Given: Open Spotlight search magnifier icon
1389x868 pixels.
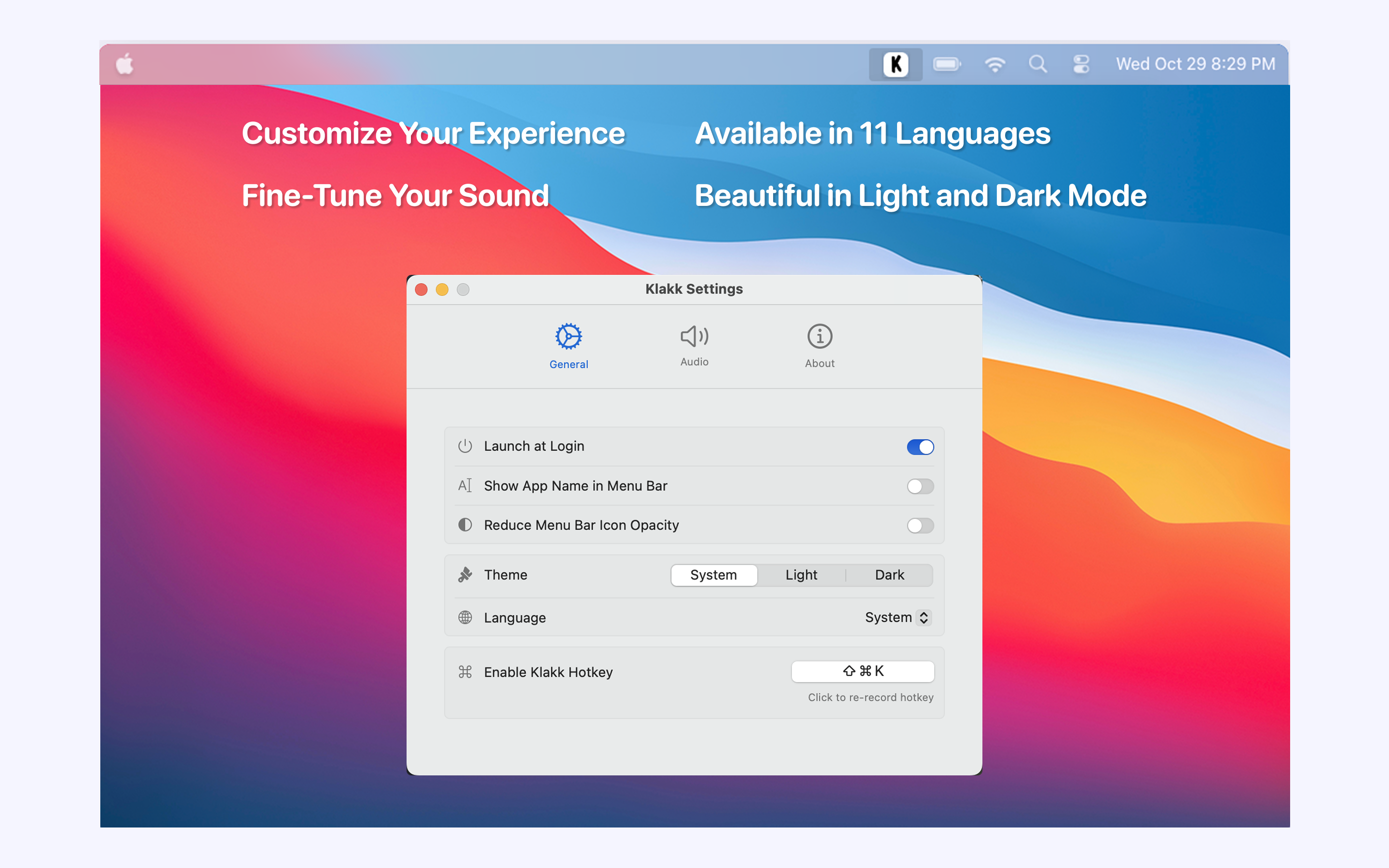Looking at the screenshot, I should (x=1037, y=64).
